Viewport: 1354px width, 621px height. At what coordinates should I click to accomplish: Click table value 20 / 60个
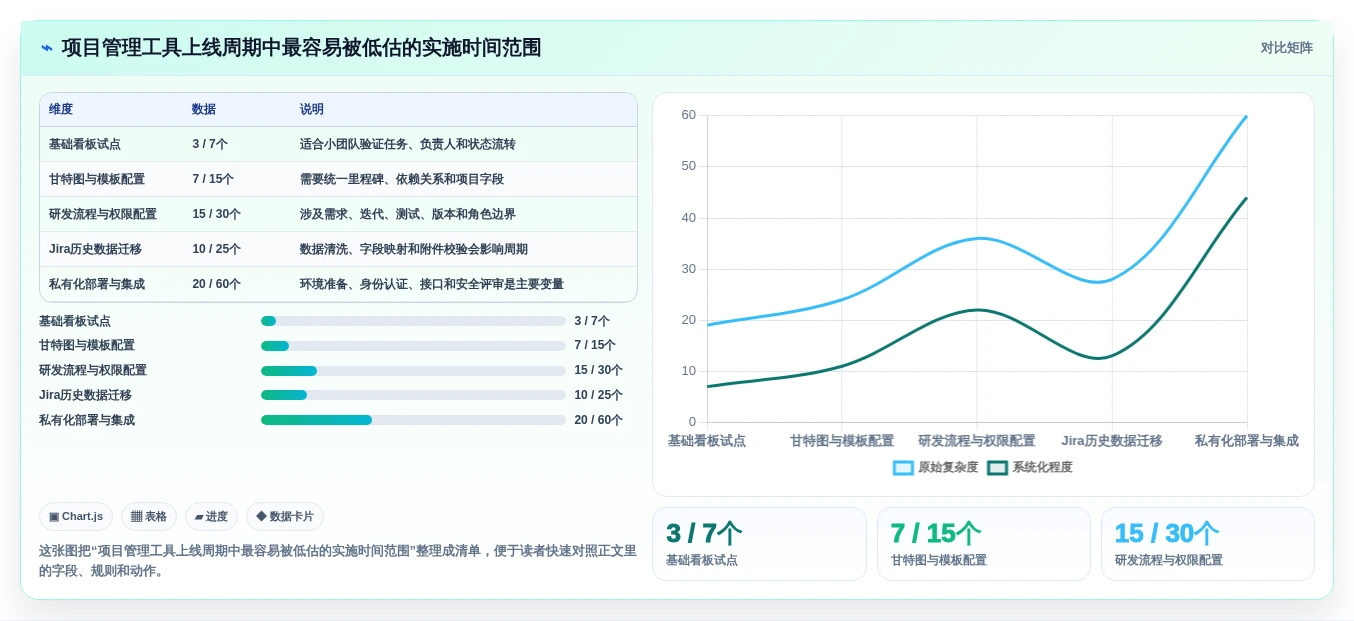point(216,284)
